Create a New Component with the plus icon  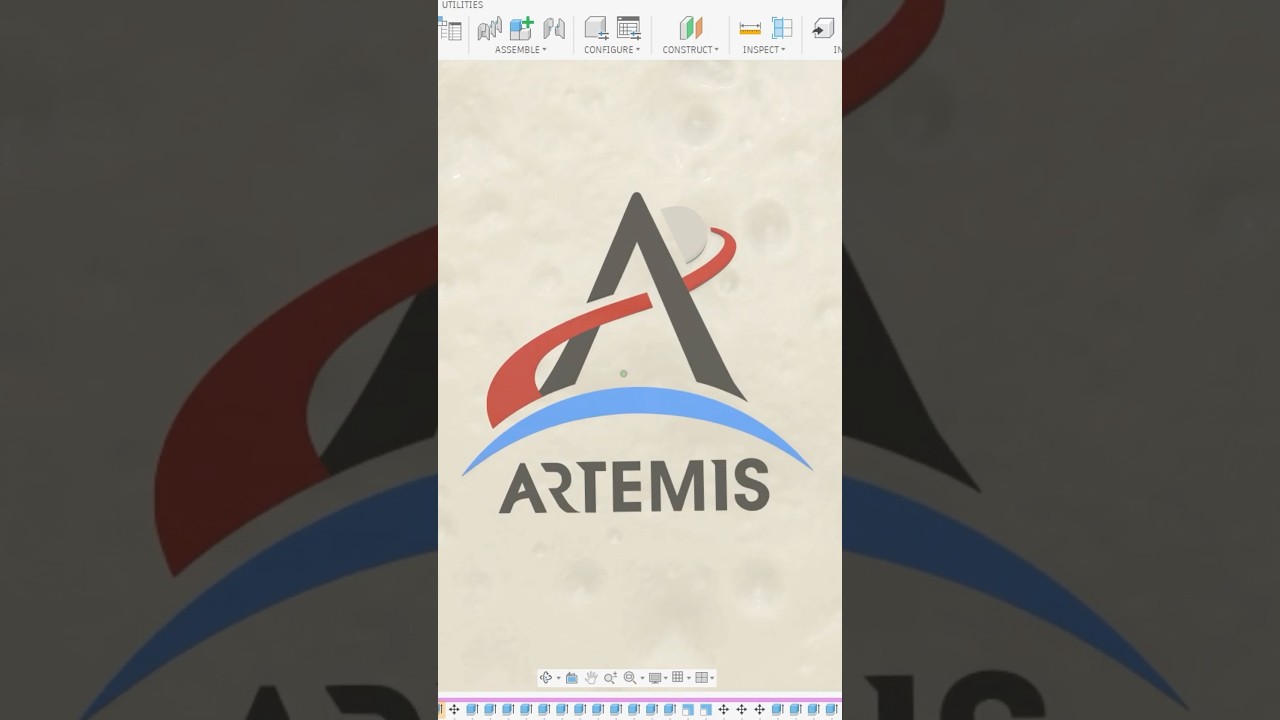(x=521, y=29)
